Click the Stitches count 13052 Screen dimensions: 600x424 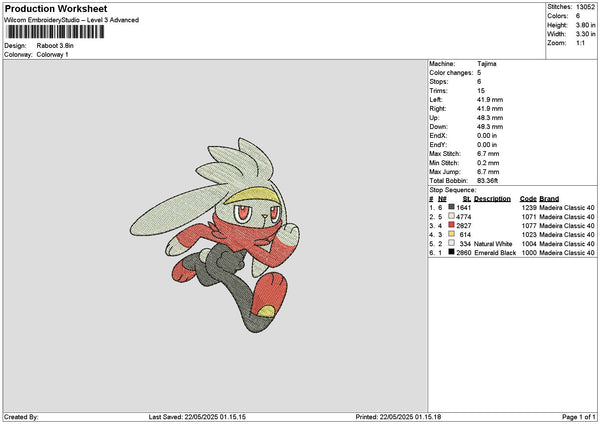point(585,7)
